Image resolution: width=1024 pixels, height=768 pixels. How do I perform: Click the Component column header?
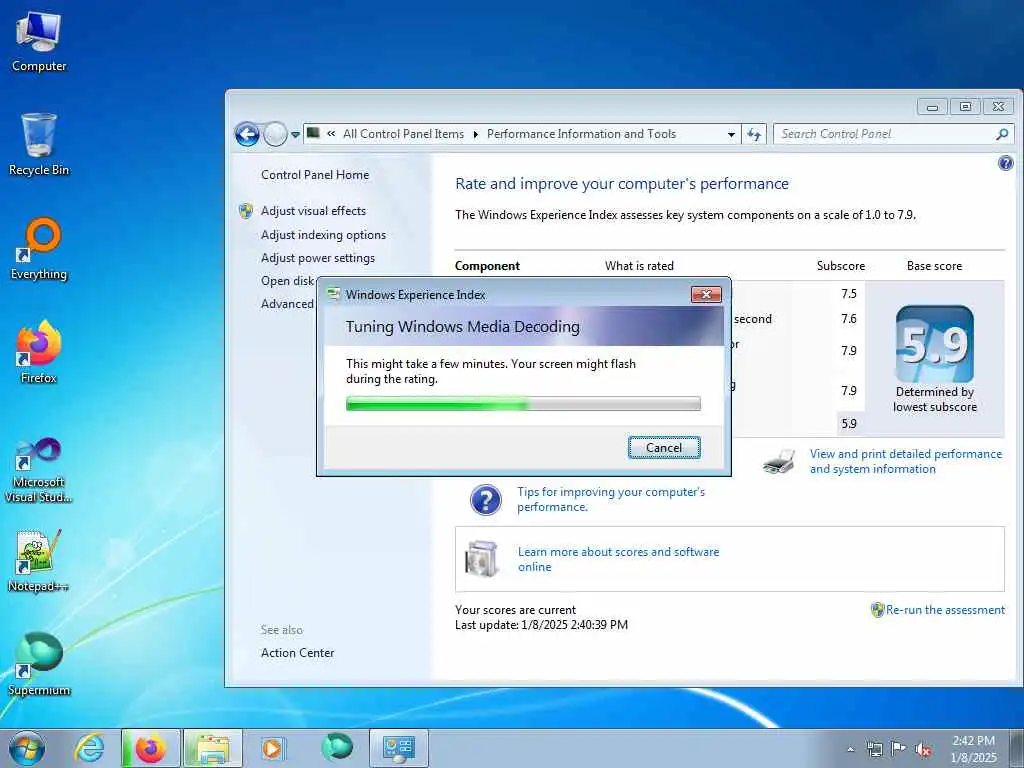(x=487, y=266)
